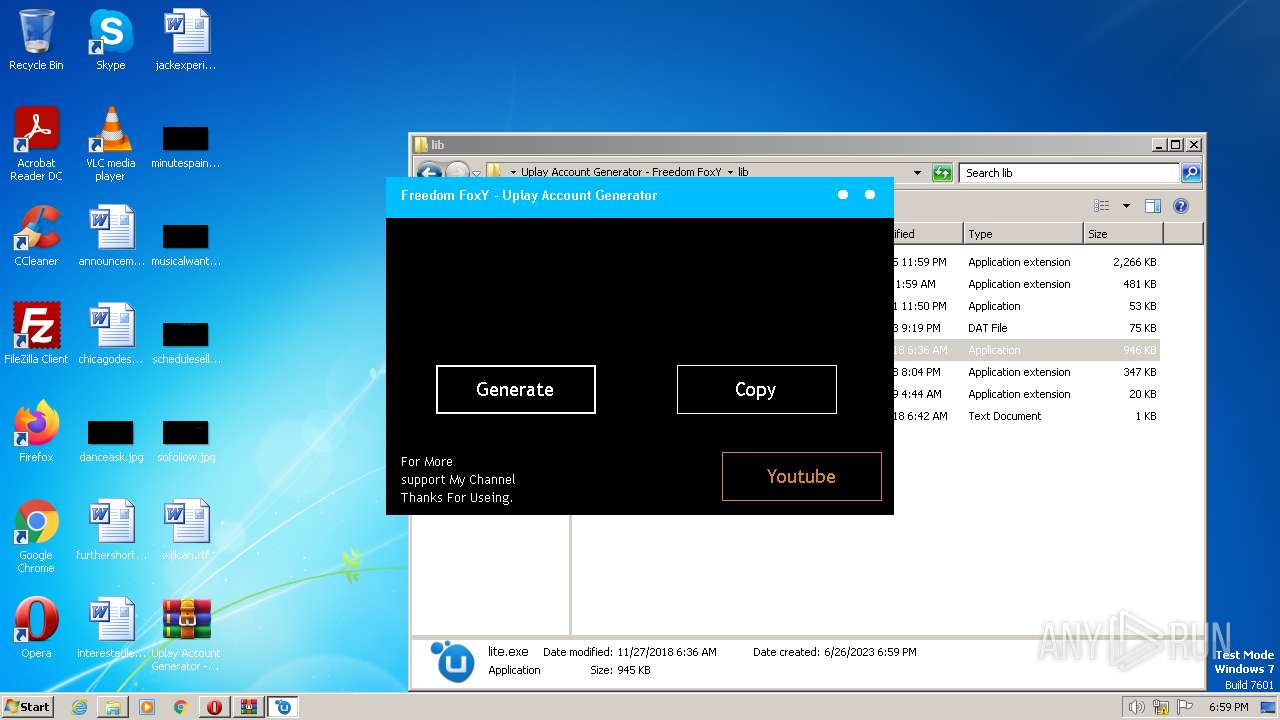Image resolution: width=1280 pixels, height=720 pixels.
Task: Select the 347 KB Application extension row
Action: [1026, 372]
